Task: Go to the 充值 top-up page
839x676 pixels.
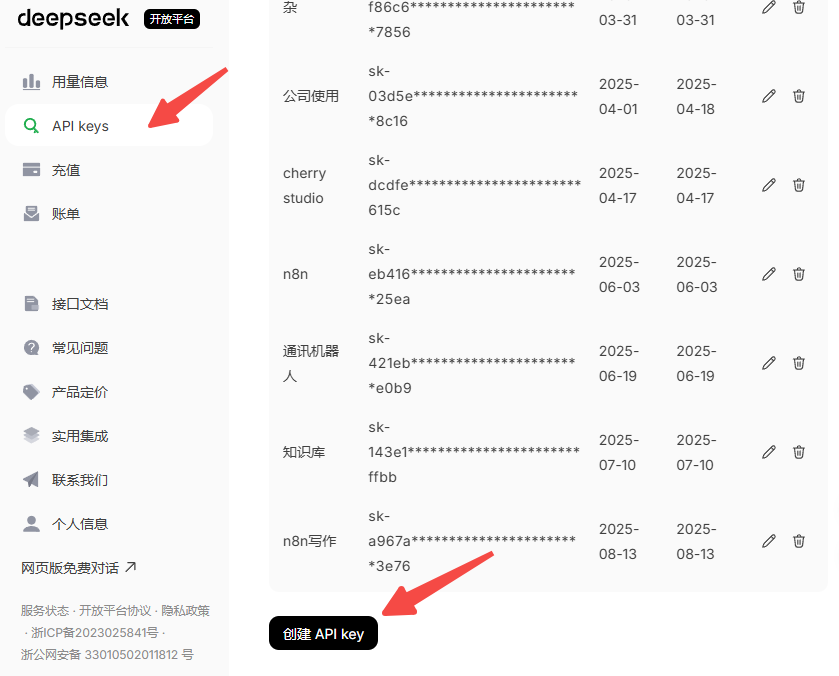Action: [x=65, y=170]
